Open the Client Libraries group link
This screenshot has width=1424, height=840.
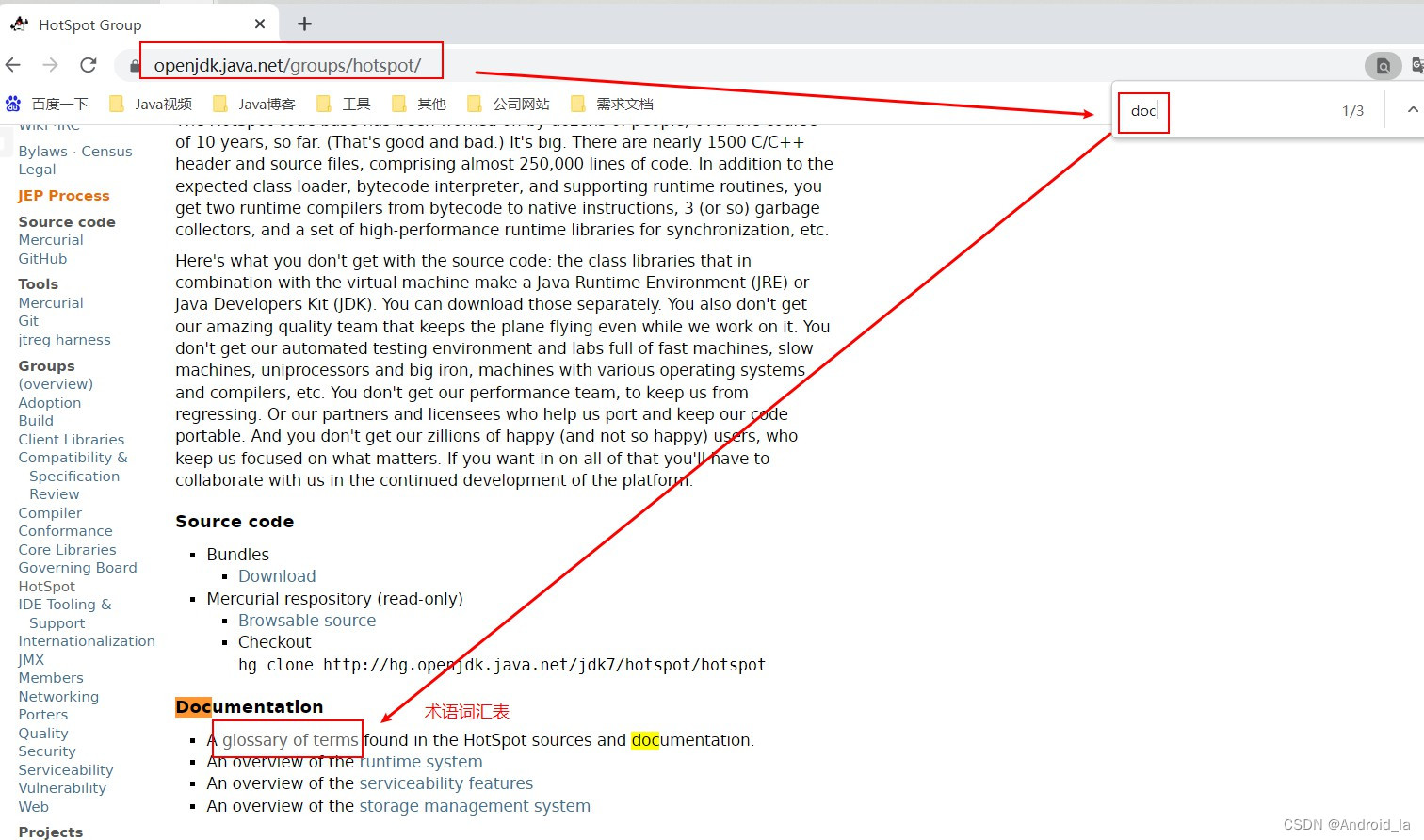[x=72, y=440]
